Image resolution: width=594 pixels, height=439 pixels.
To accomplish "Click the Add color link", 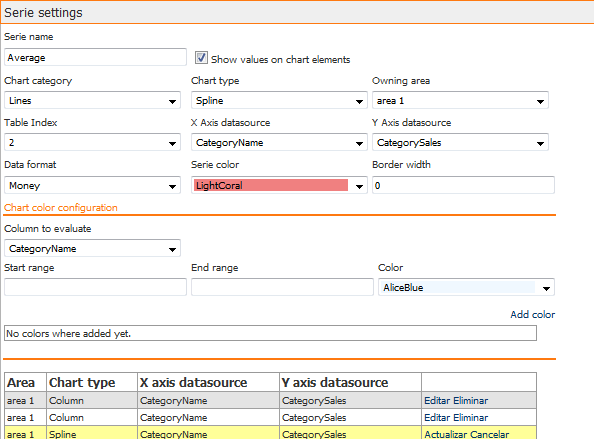I will [532, 315].
